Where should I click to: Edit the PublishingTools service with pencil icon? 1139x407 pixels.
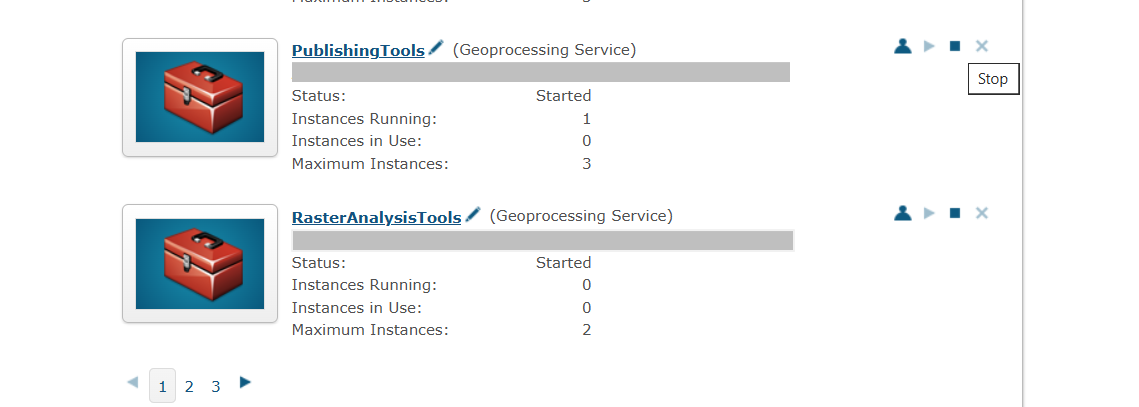coord(436,48)
